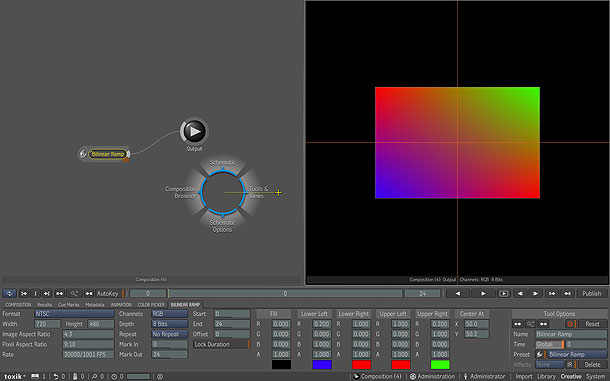Switch to the Results tab

[45, 305]
